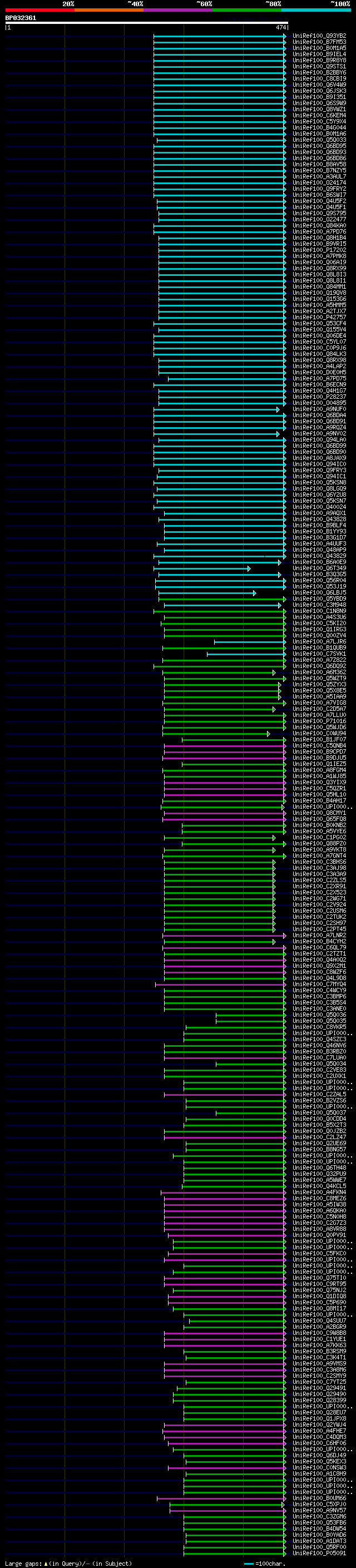Select hit UniRef100_C3M948
The width and height of the screenshot is (356, 1568).
point(319,605)
